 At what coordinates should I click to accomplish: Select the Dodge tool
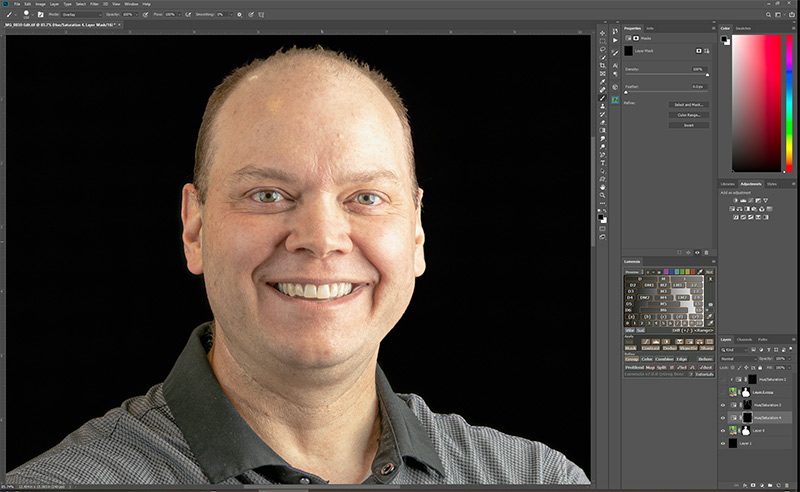pos(603,146)
